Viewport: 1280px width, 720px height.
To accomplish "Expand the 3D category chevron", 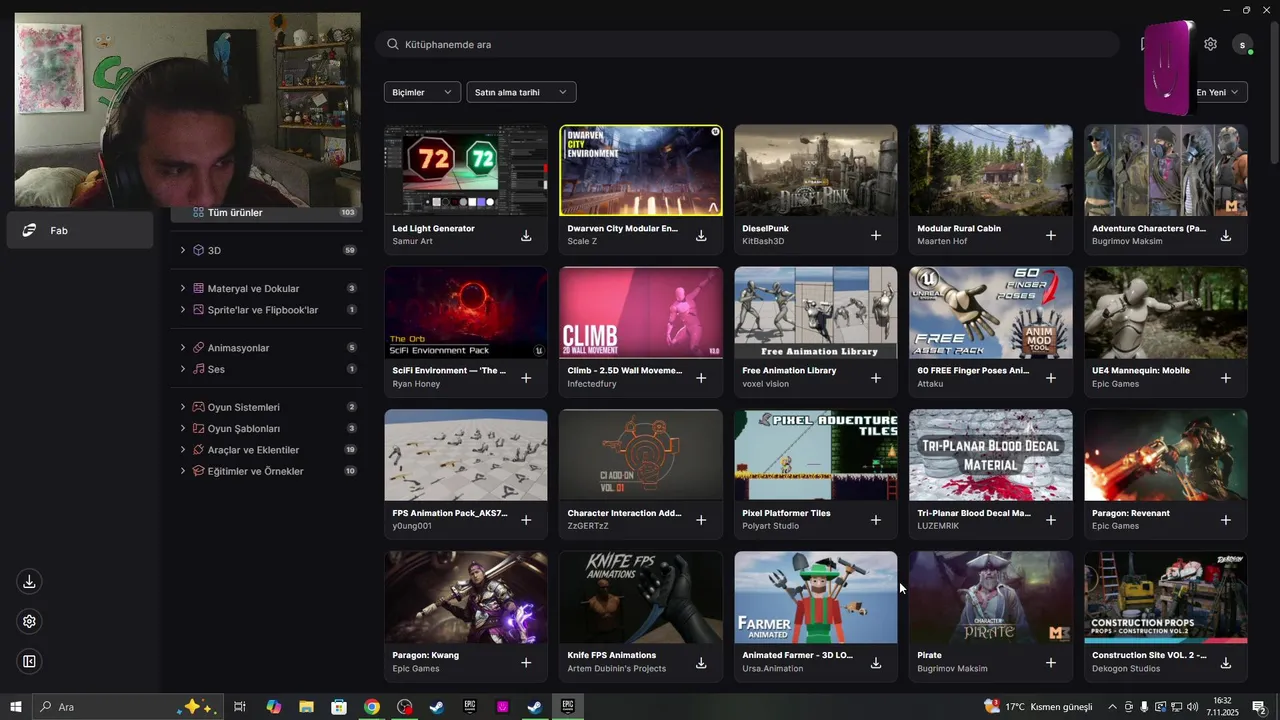I will click(183, 250).
